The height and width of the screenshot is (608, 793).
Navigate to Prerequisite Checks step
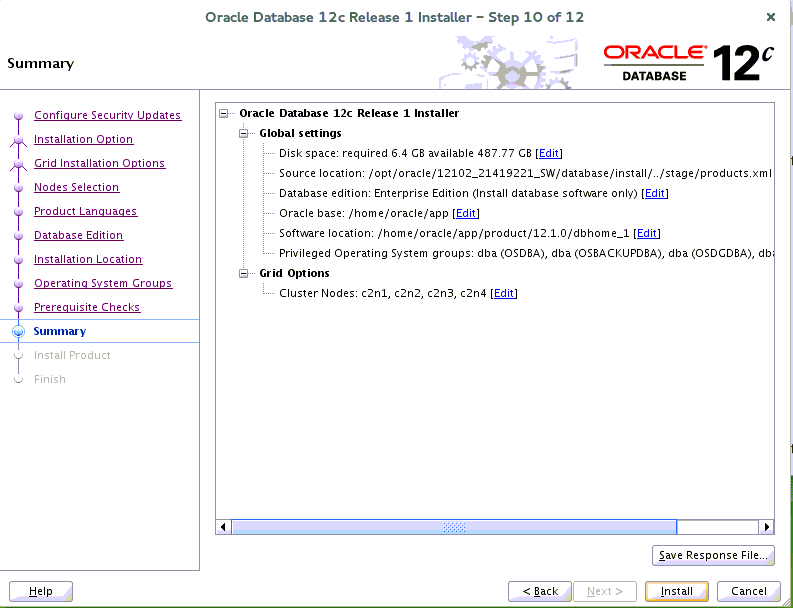point(87,307)
